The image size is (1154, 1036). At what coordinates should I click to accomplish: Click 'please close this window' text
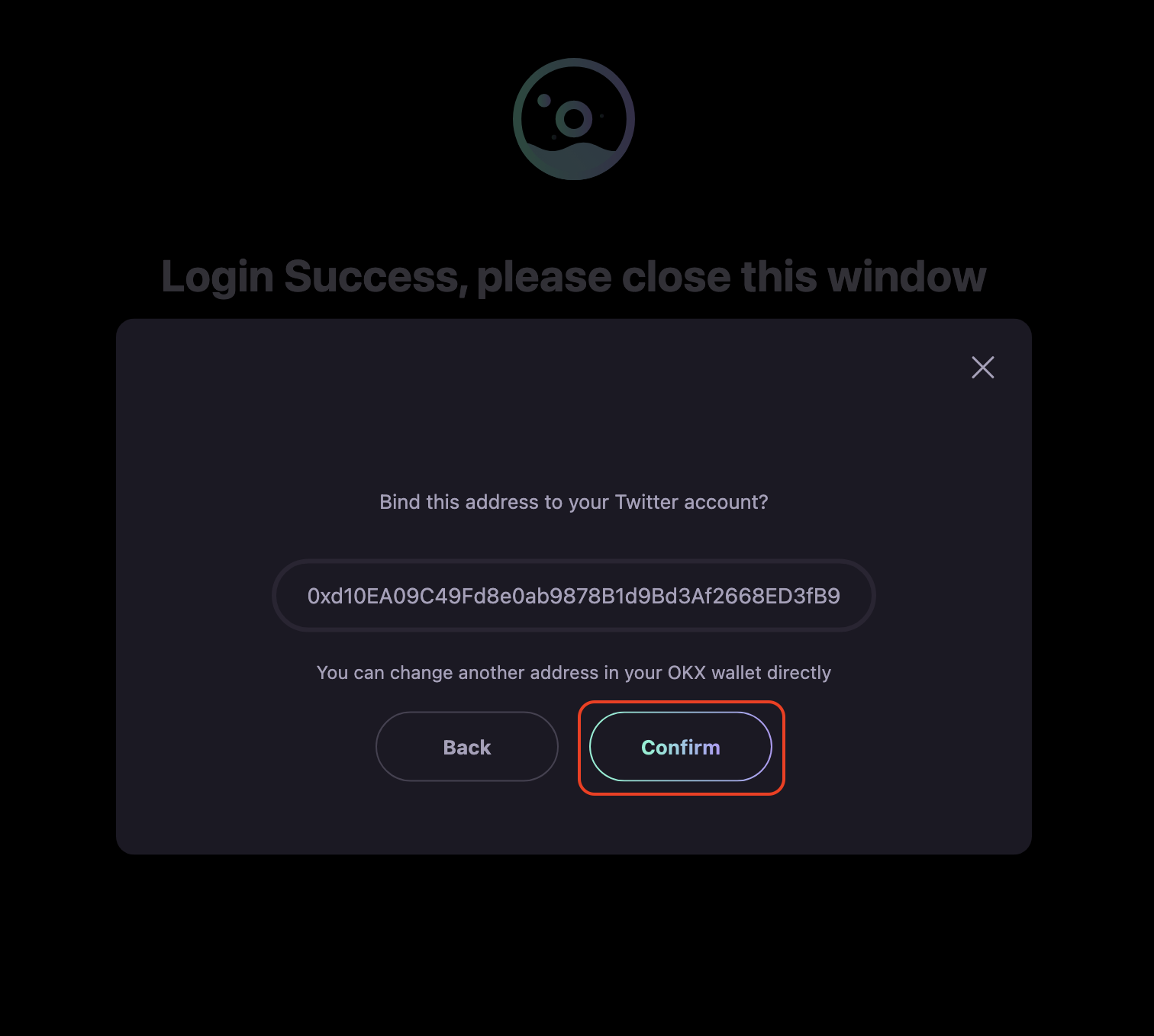pos(731,276)
